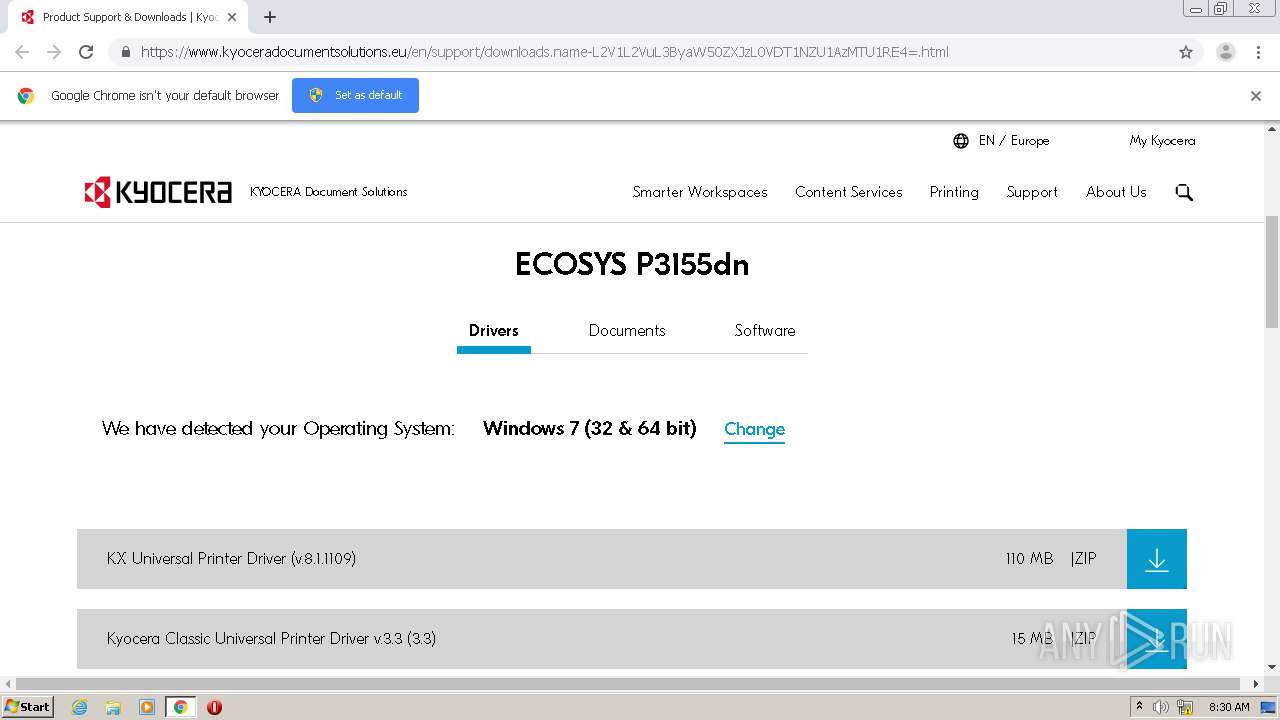Open the Chrome profile avatar icon
This screenshot has width=1280, height=720.
click(x=1225, y=52)
